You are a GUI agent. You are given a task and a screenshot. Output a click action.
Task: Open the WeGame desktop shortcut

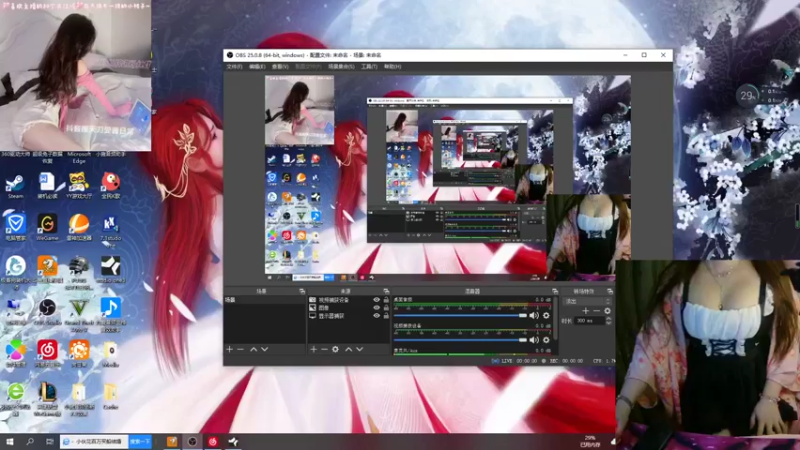tap(47, 228)
